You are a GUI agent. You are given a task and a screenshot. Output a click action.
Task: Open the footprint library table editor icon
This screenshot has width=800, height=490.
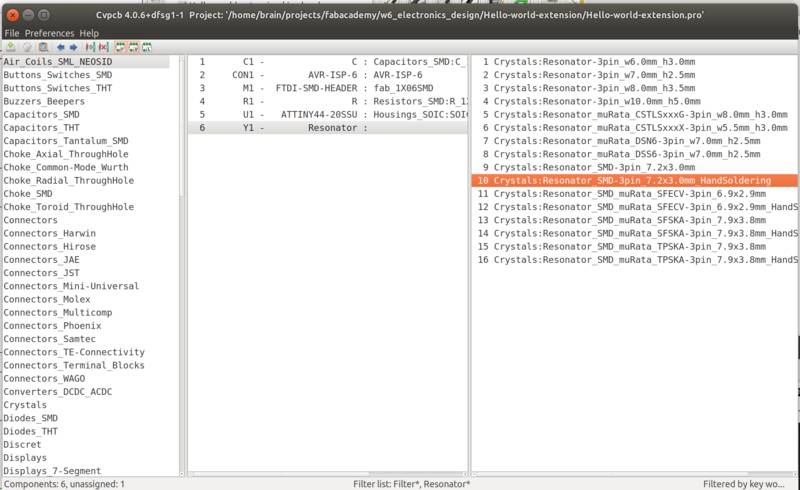pyautogui.click(x=27, y=47)
